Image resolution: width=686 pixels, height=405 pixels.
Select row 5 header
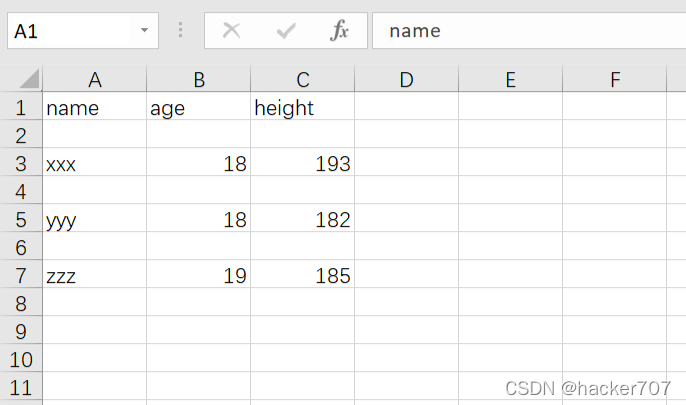click(21, 219)
